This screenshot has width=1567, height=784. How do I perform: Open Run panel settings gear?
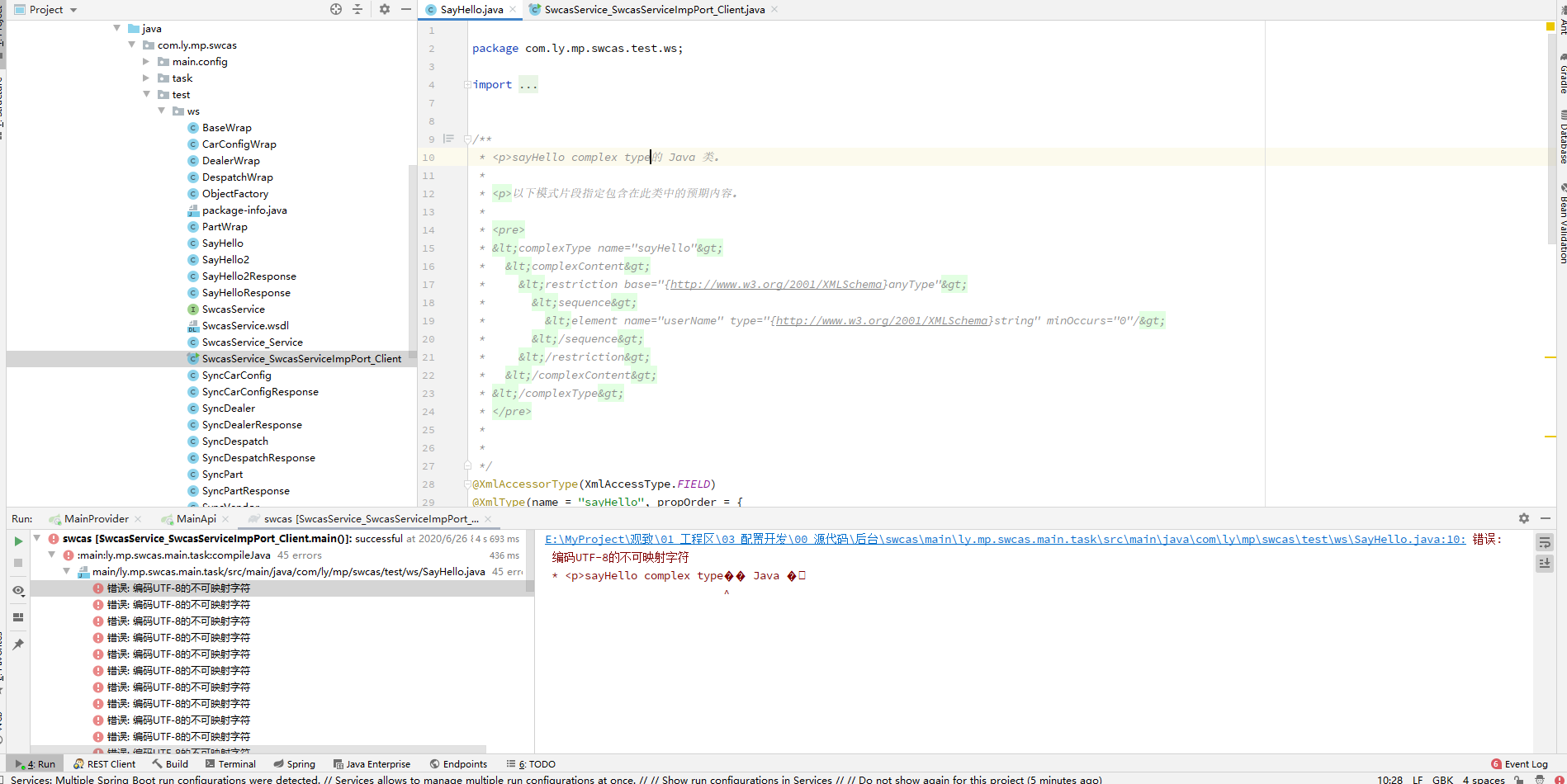(1524, 518)
